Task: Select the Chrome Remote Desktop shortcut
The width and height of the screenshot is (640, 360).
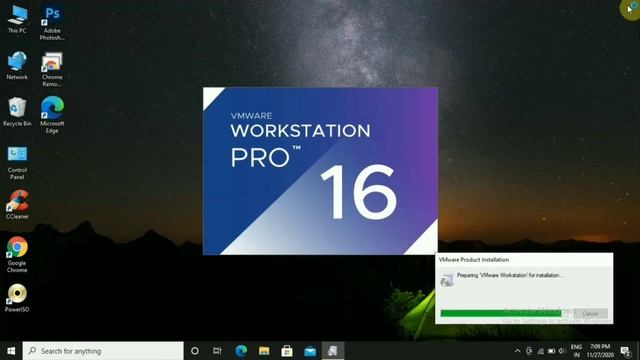Action: pos(52,69)
